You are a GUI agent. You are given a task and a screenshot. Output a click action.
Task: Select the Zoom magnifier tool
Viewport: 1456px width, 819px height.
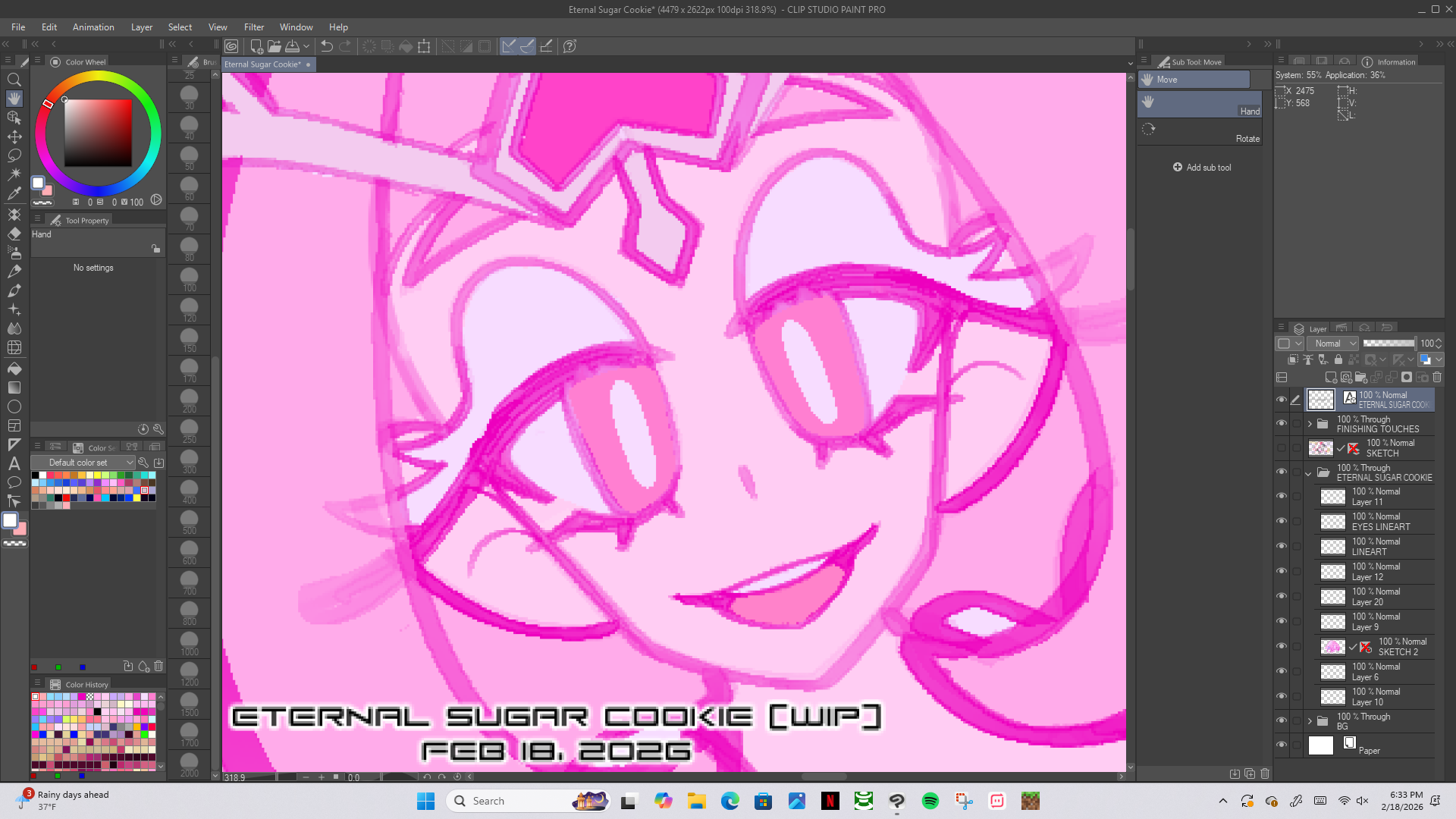pyautogui.click(x=14, y=80)
